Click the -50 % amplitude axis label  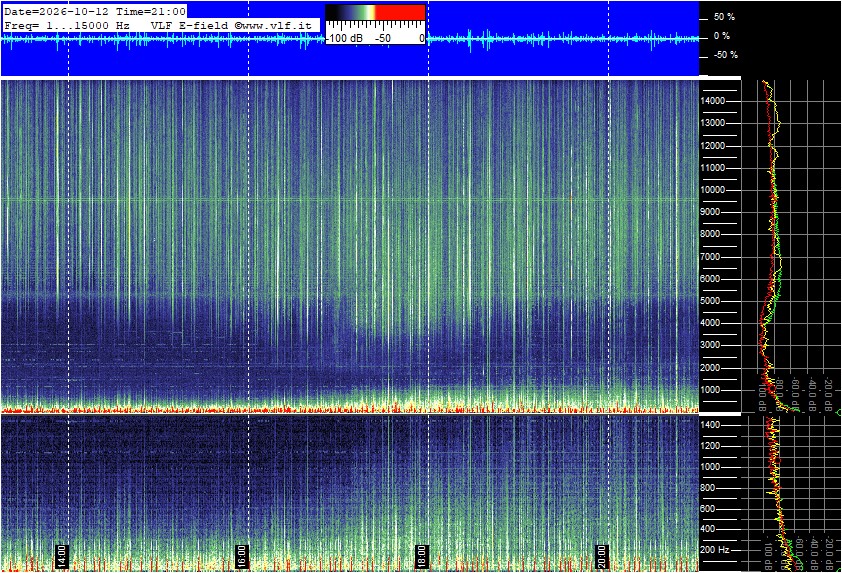click(x=725, y=55)
